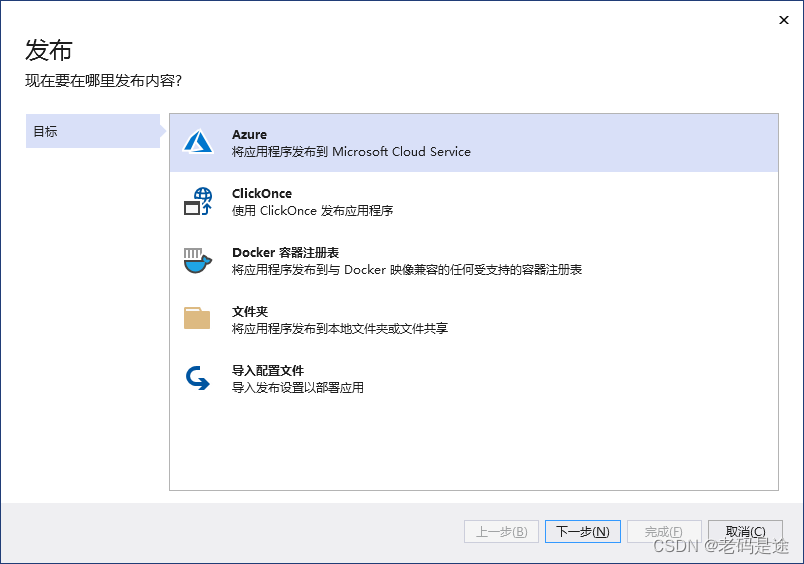Click the 完成(F) button
The image size is (804, 564).
664,532
